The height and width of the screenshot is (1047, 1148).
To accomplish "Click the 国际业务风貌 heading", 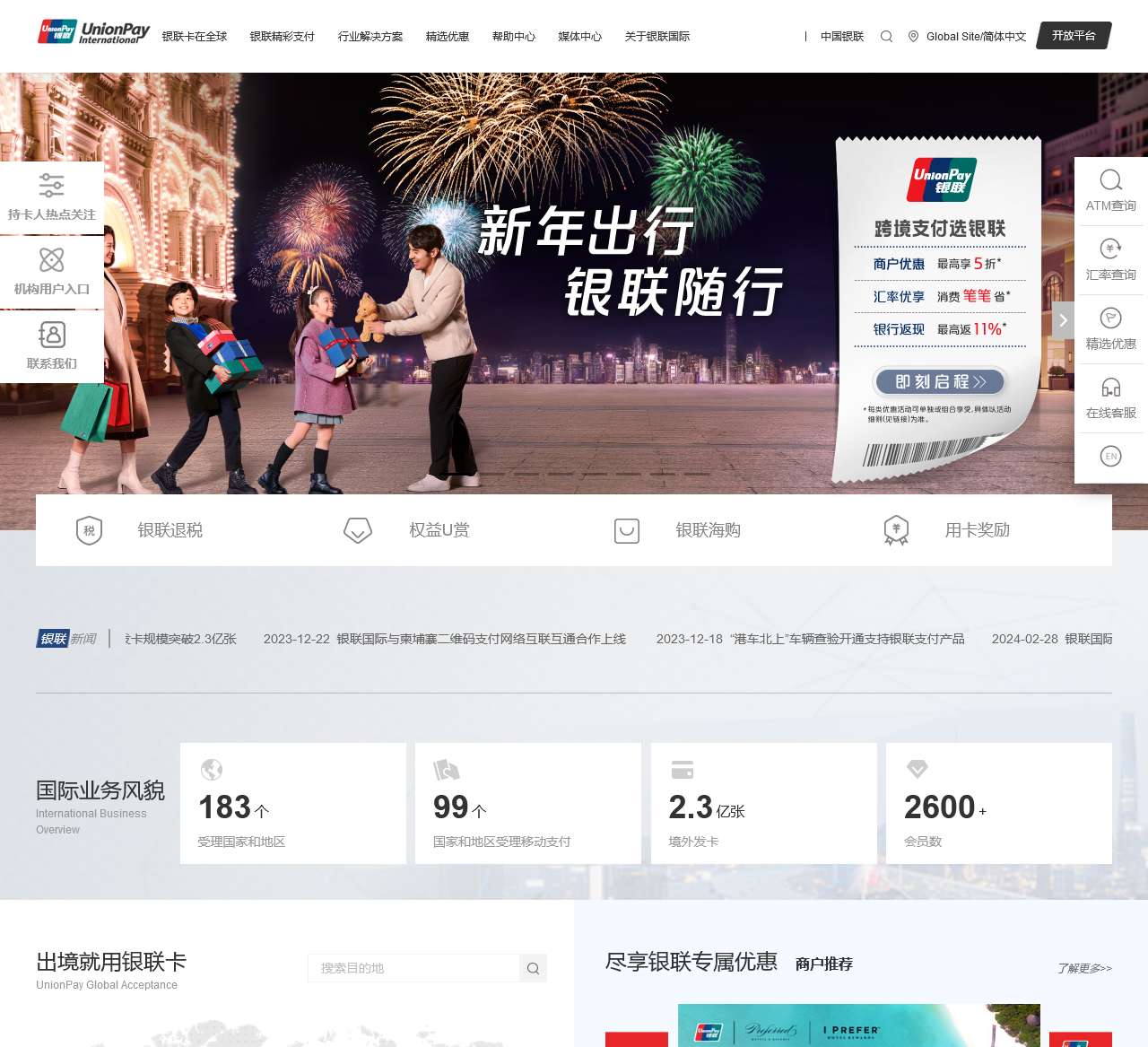I will point(100,790).
